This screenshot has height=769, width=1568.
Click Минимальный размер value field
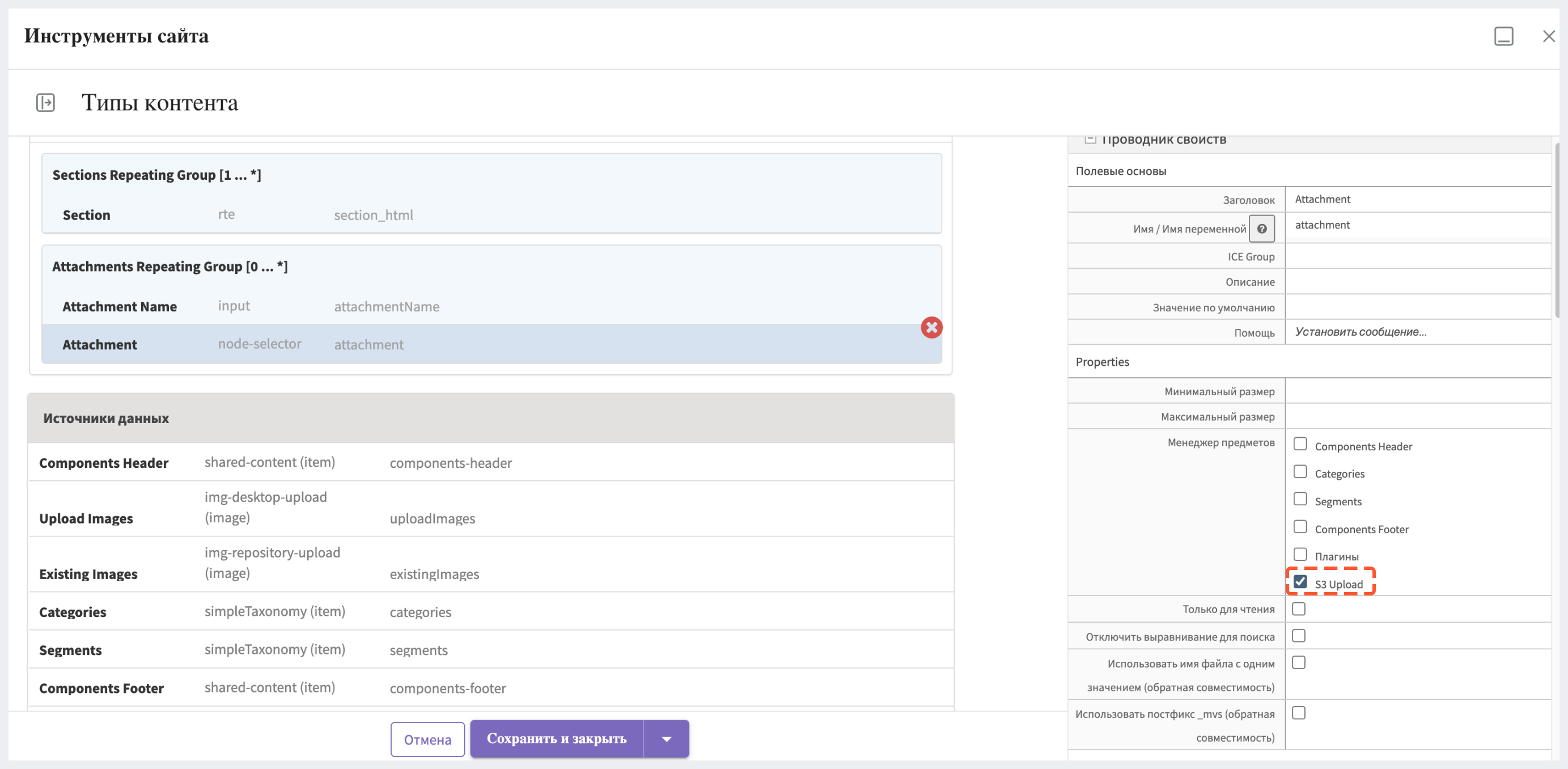pos(1418,391)
